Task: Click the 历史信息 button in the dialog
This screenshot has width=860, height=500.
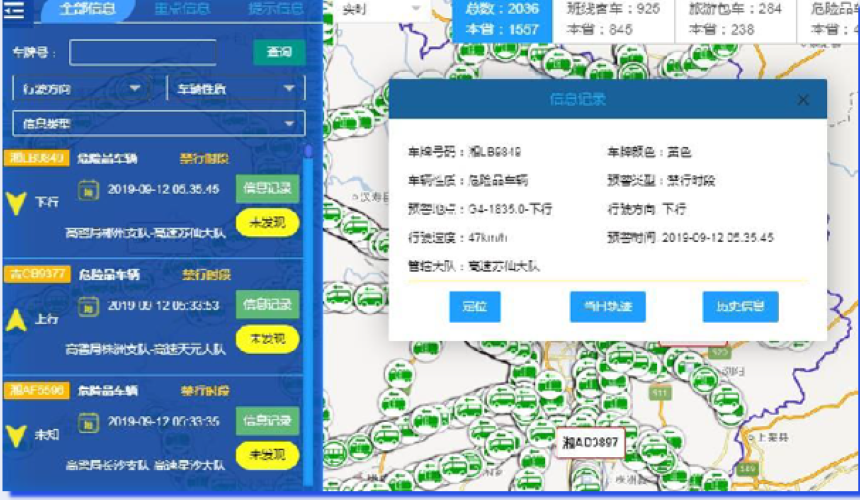Action: click(740, 306)
